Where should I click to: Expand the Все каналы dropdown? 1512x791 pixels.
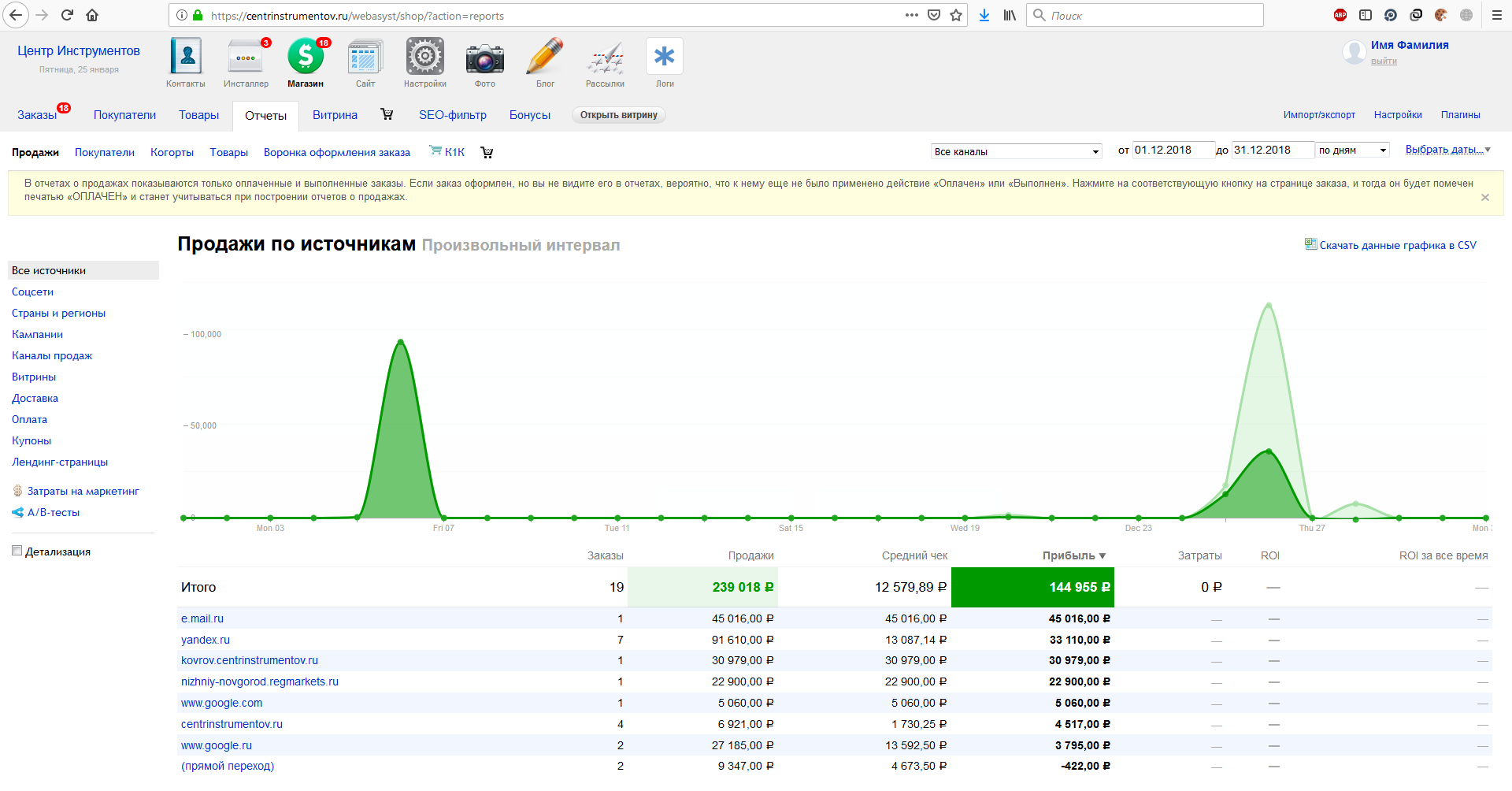tap(1016, 151)
